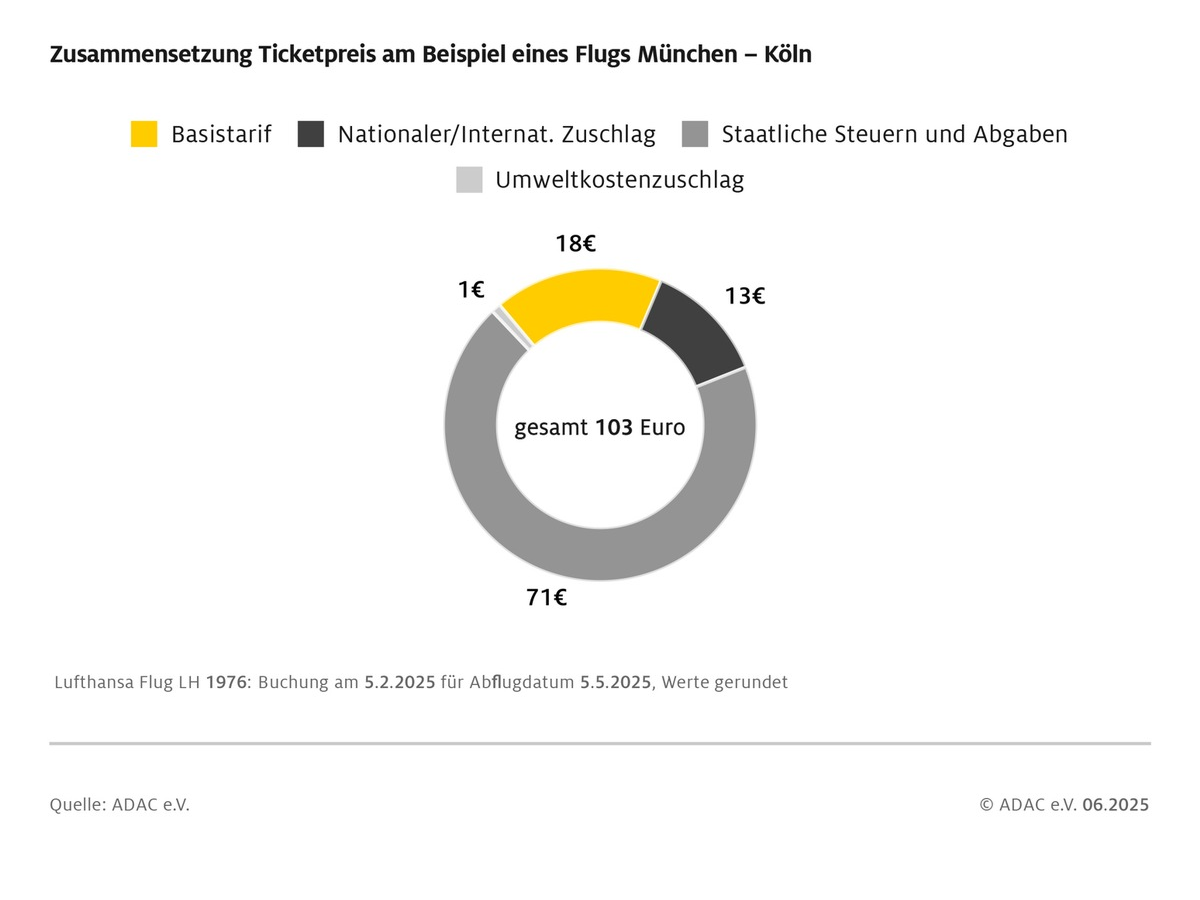Click the dark Nationaler/Internat. Zuschlag legend swatch
Image resolution: width=1200 pixels, height=900 pixels.
pos(311,134)
